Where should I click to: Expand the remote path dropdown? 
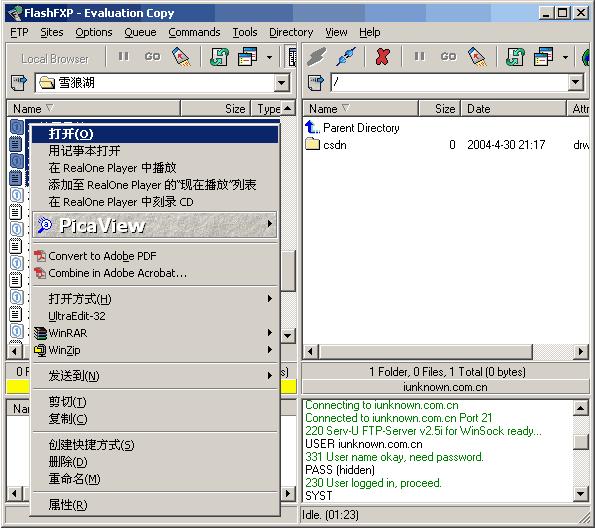[576, 82]
